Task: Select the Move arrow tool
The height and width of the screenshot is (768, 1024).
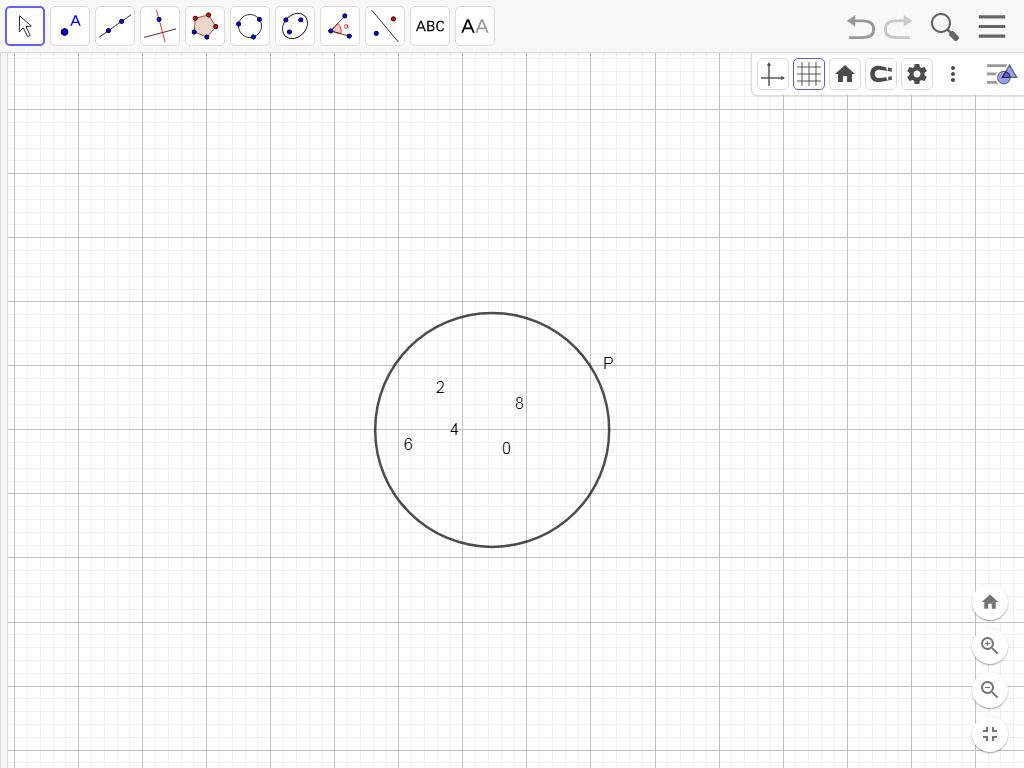Action: (25, 26)
